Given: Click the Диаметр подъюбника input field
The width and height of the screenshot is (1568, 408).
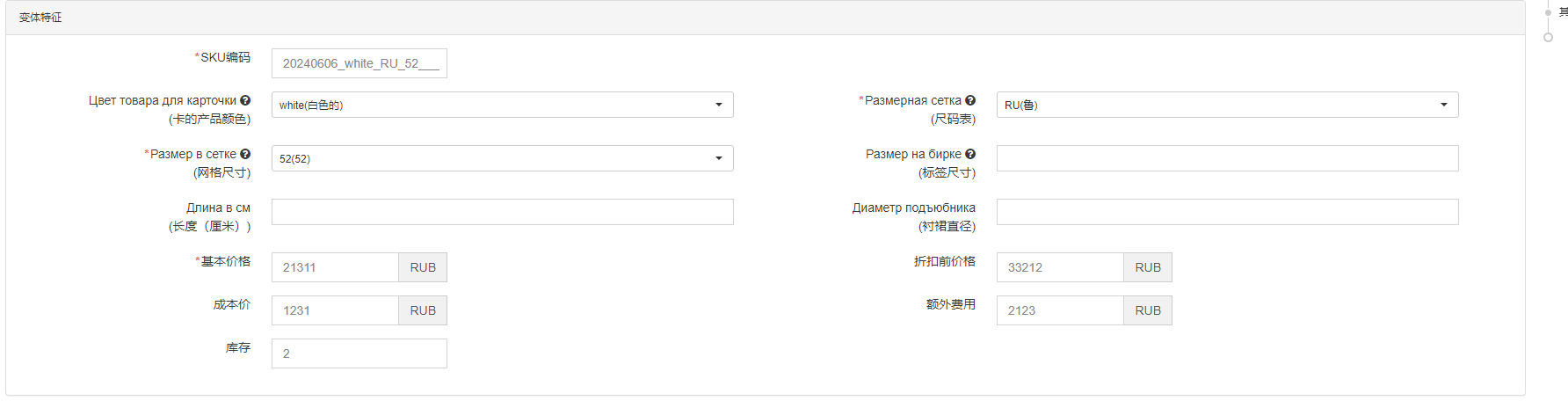Looking at the screenshot, I should [1227, 212].
